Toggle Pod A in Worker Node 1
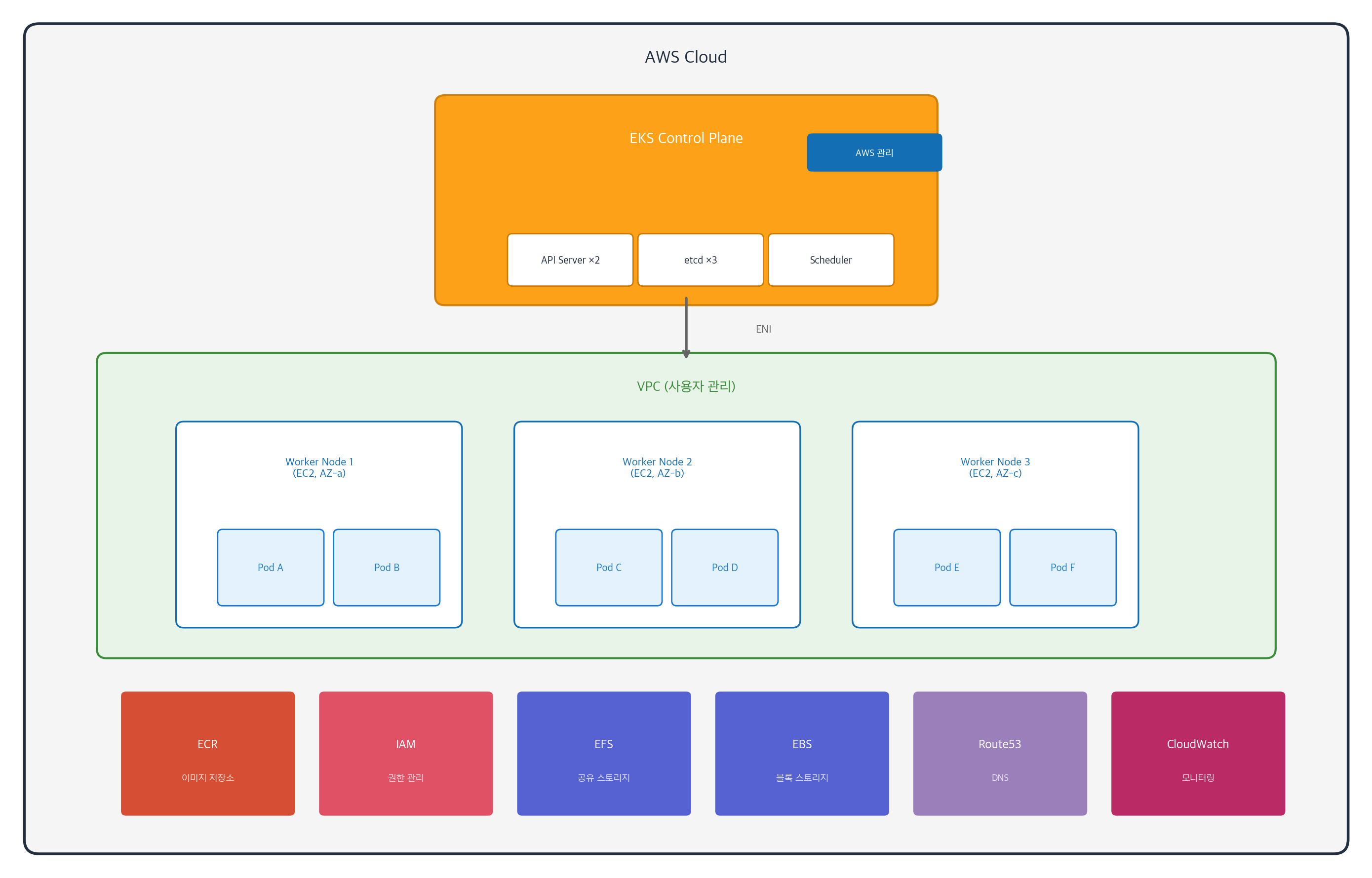Screen dimensions: 1372x878 (x=270, y=567)
